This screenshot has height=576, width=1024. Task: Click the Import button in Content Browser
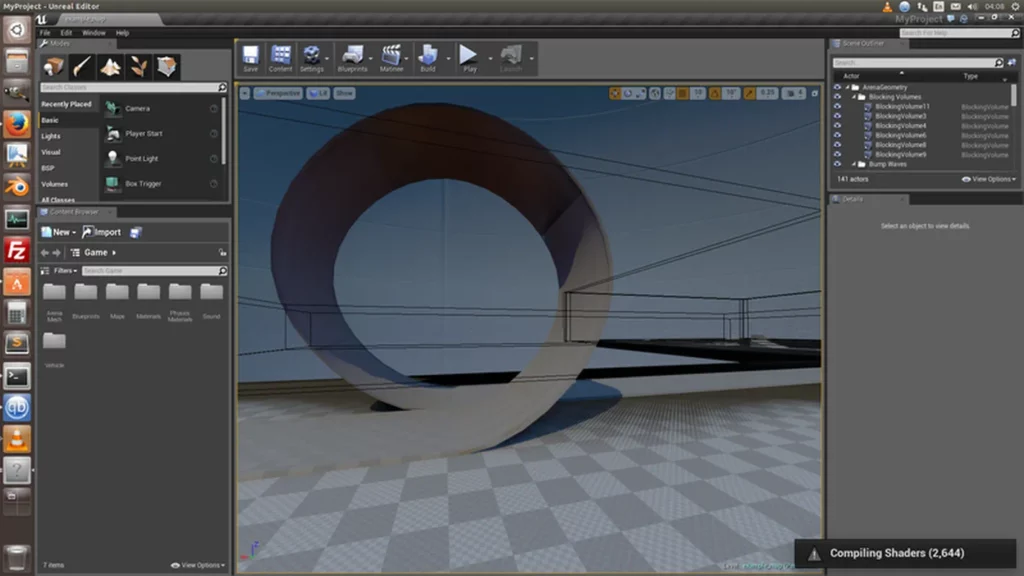[x=101, y=232]
